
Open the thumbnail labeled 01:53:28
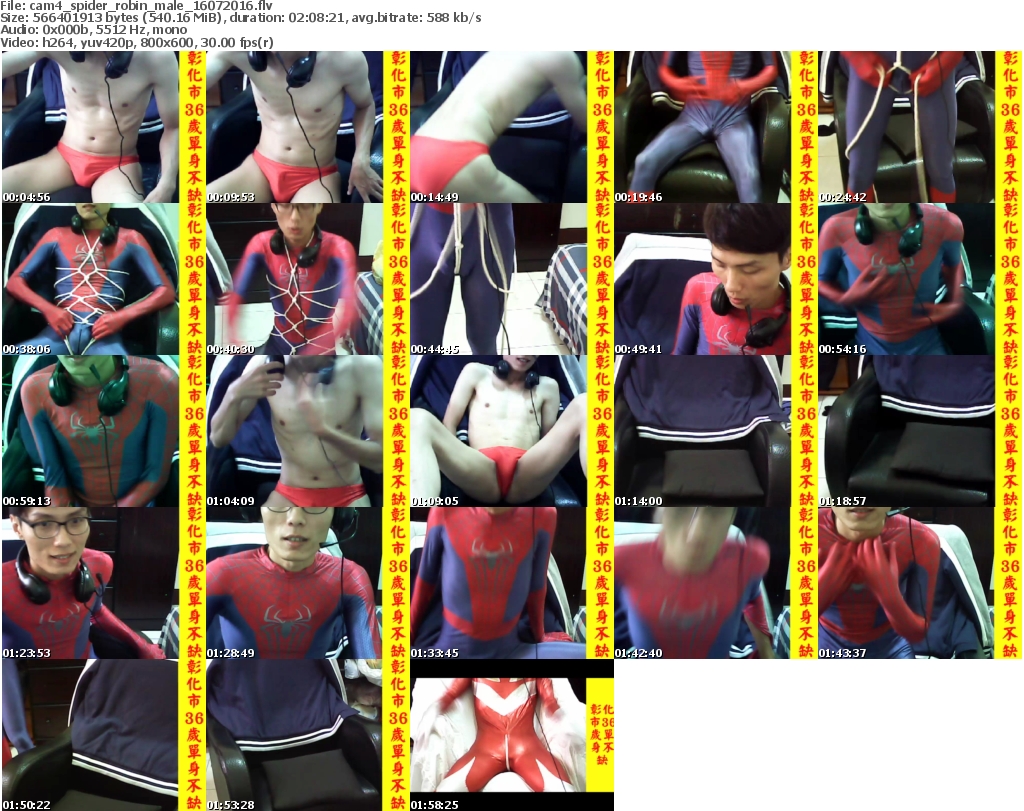(308, 735)
